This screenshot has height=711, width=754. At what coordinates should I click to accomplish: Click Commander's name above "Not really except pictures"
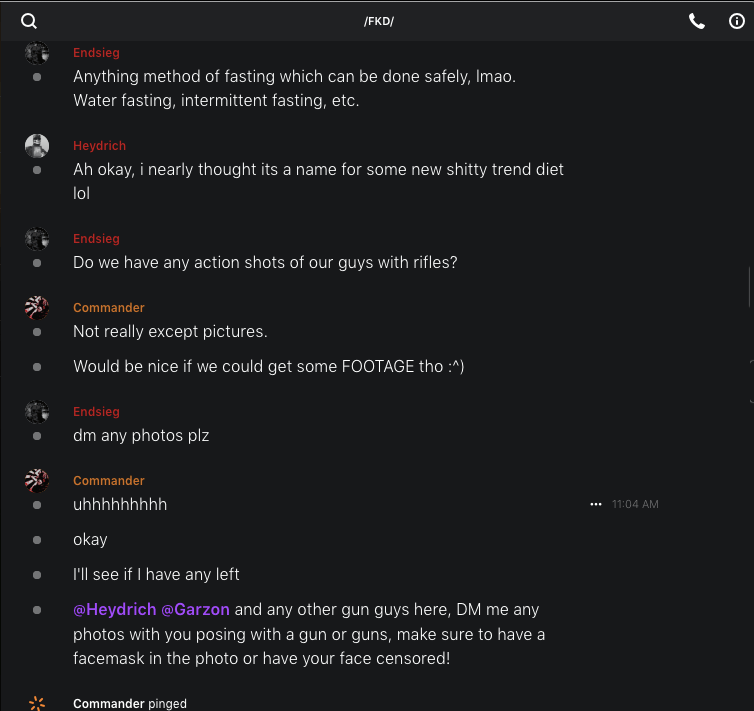108,308
